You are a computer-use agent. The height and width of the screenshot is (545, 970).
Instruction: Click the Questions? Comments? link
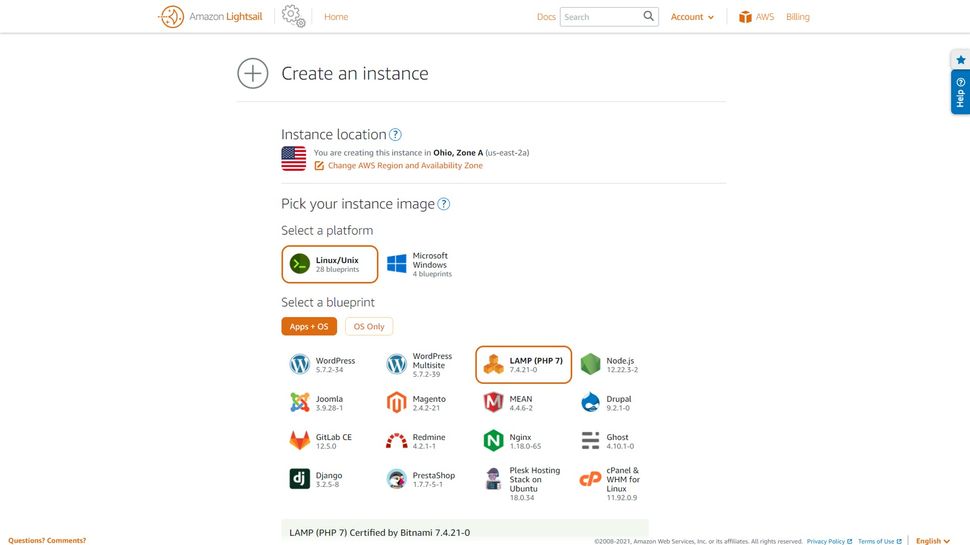(x=47, y=540)
